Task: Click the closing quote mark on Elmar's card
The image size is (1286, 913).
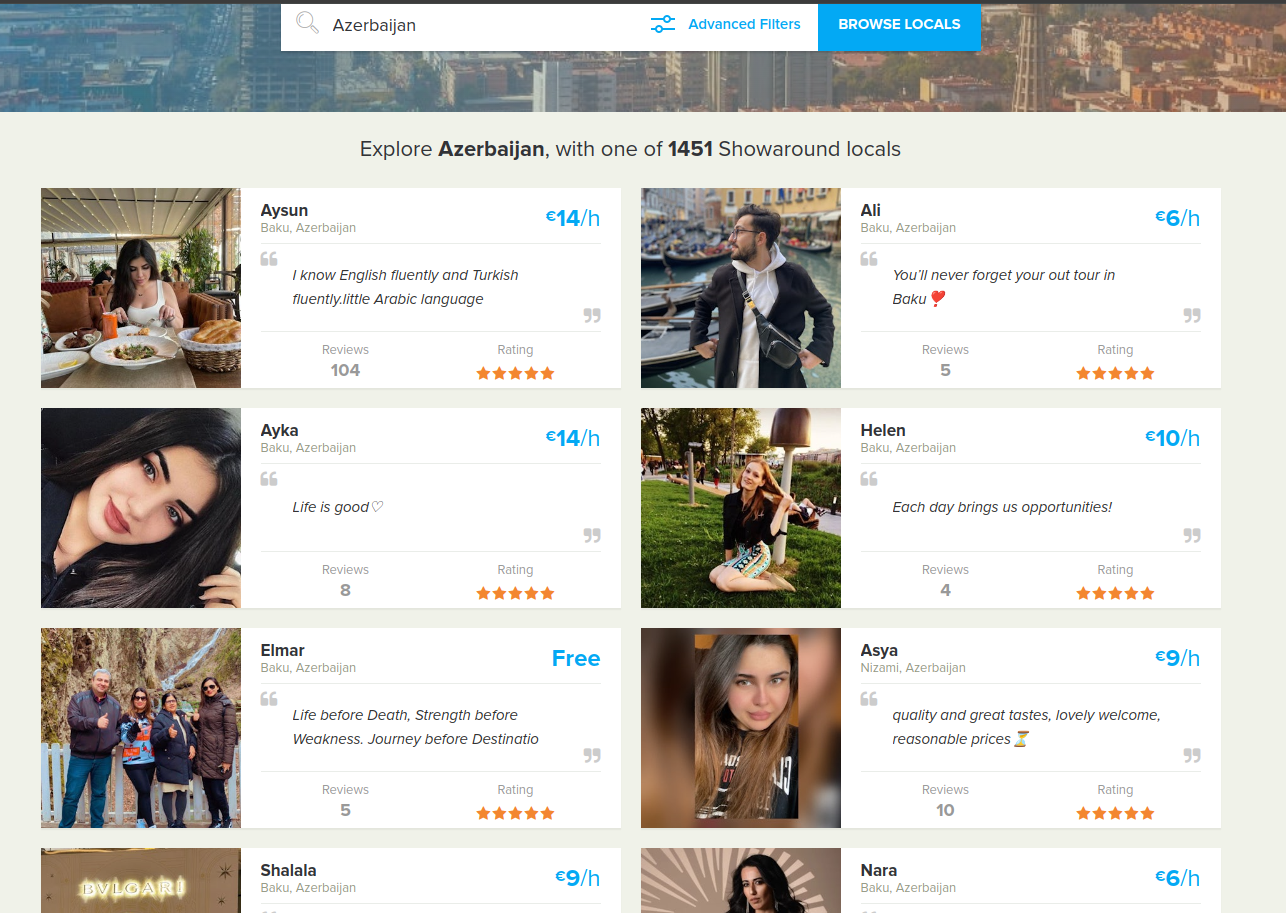Action: point(592,756)
